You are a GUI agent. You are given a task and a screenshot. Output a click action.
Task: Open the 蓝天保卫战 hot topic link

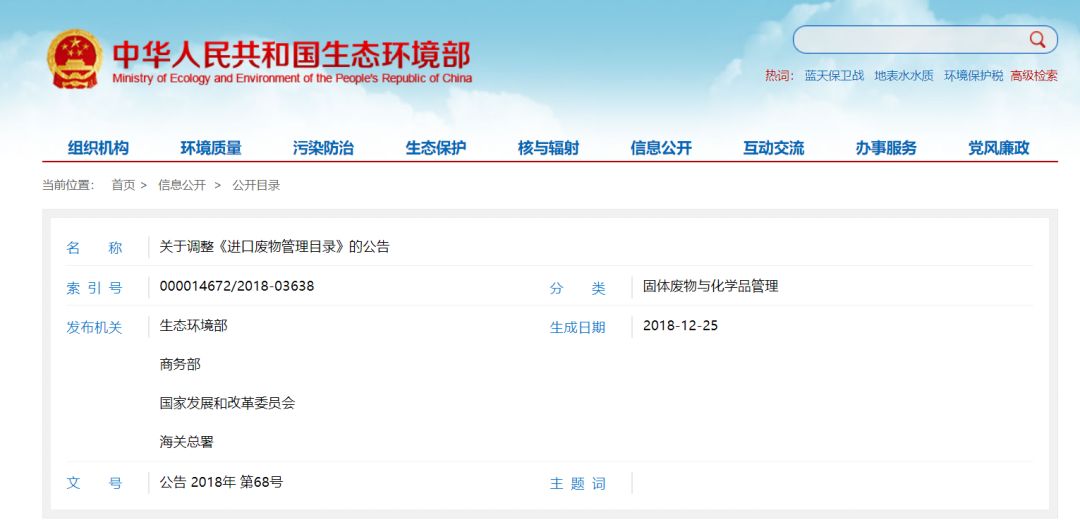(x=834, y=76)
